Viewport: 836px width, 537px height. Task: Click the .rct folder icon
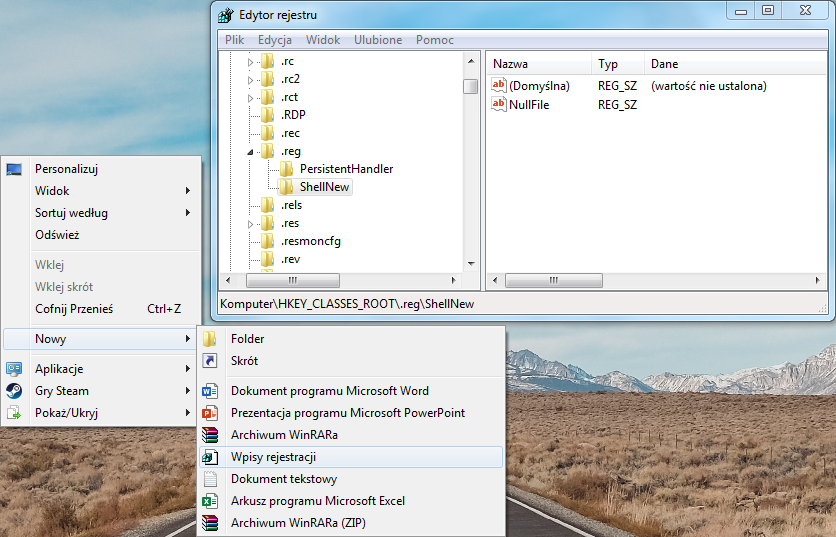point(267,97)
